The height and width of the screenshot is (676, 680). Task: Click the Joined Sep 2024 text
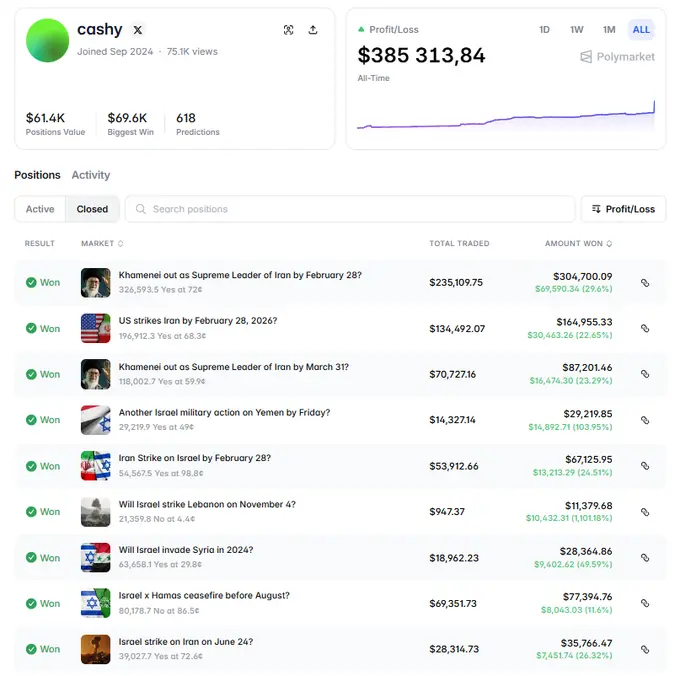pos(115,52)
